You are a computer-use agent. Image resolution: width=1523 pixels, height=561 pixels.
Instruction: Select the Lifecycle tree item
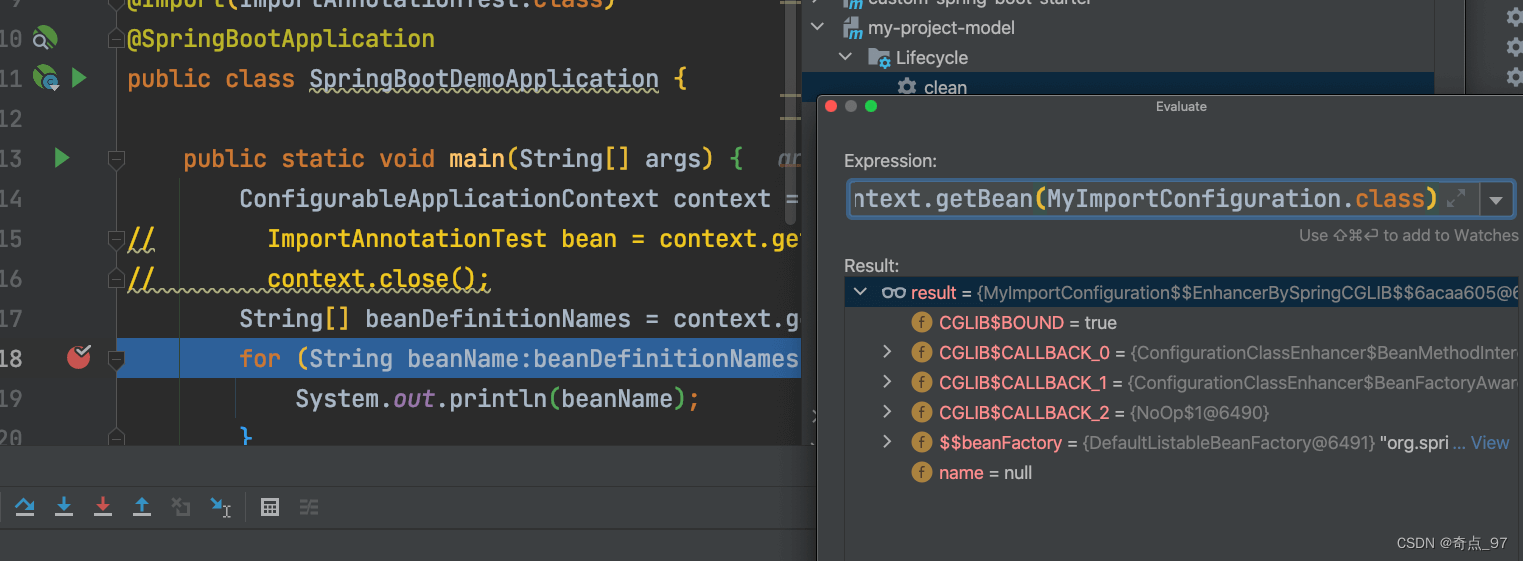coord(931,58)
